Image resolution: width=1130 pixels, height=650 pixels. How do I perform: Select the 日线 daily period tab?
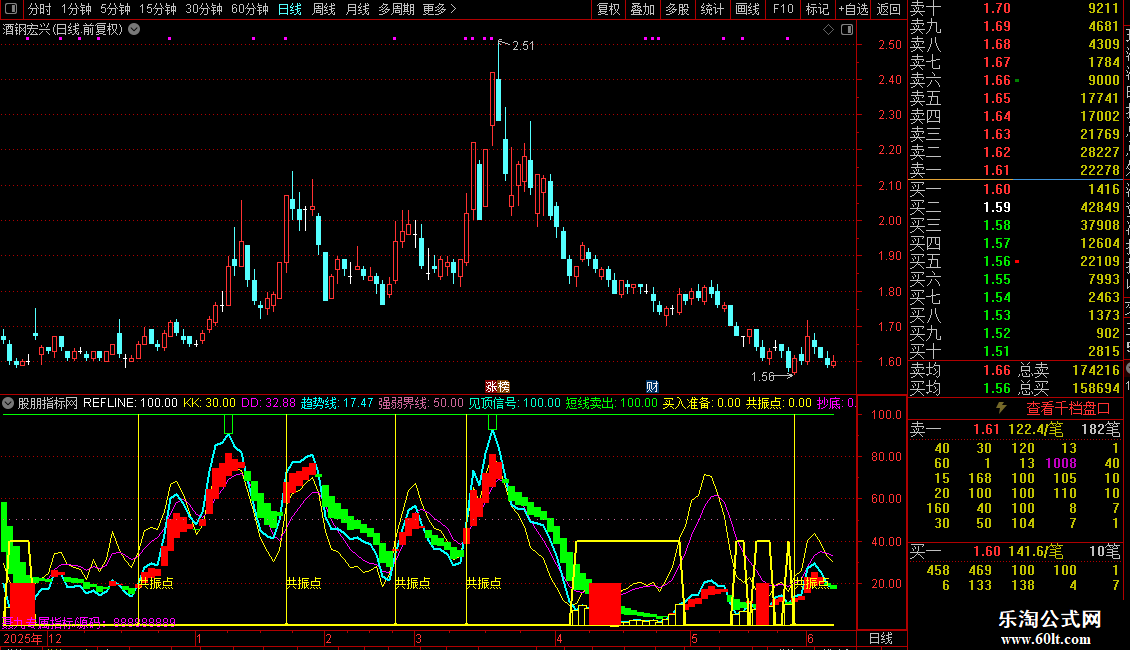290,9
